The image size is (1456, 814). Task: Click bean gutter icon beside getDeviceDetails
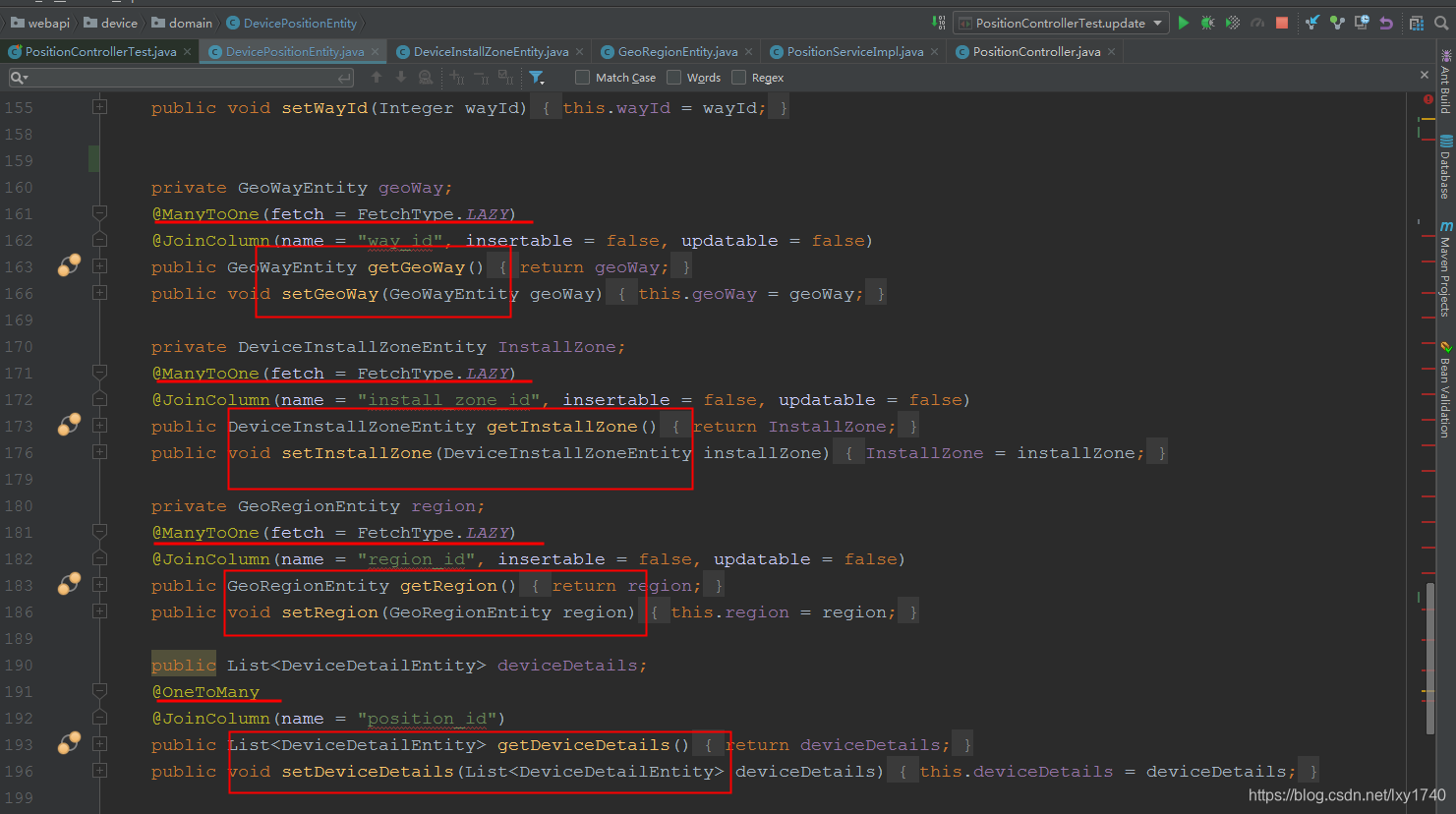click(69, 743)
